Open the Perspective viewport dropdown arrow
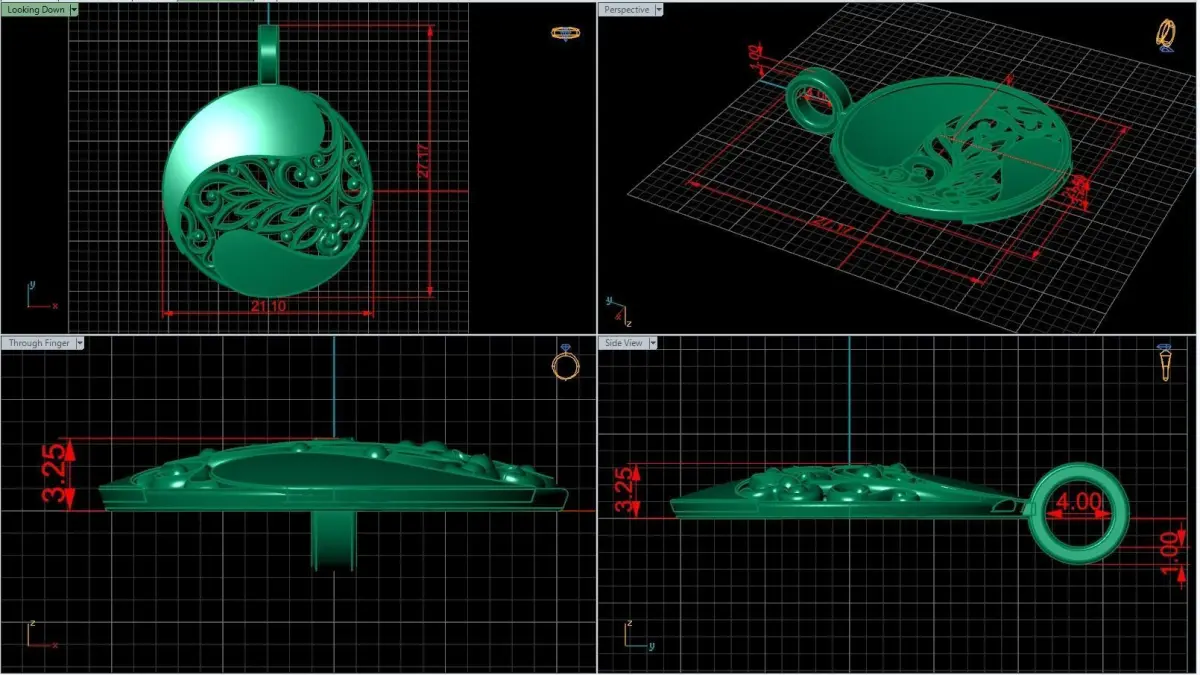 coord(659,9)
